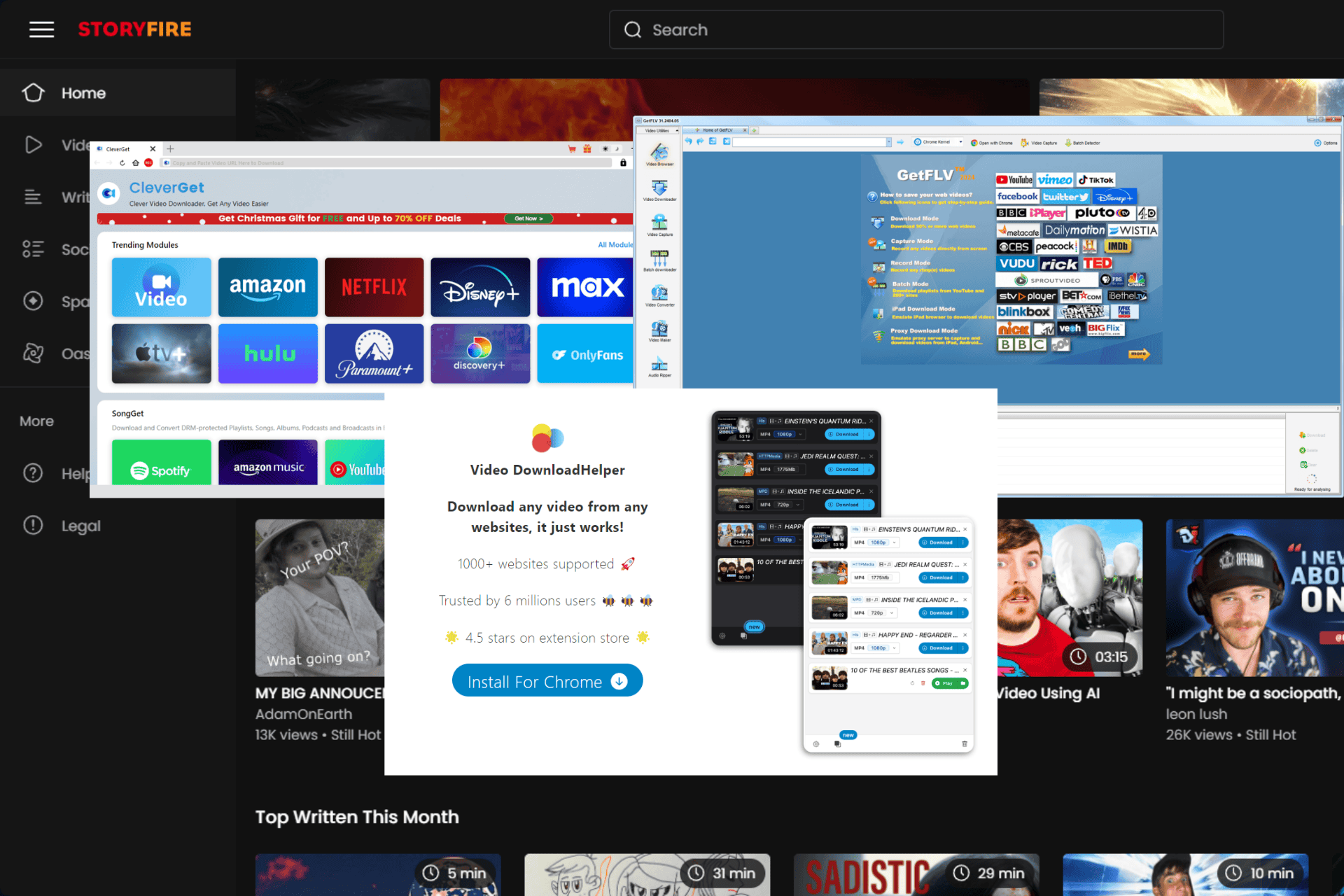Open the Netflix module in CleverGet
Screen dimensions: 1344x896
pyautogui.click(x=374, y=287)
